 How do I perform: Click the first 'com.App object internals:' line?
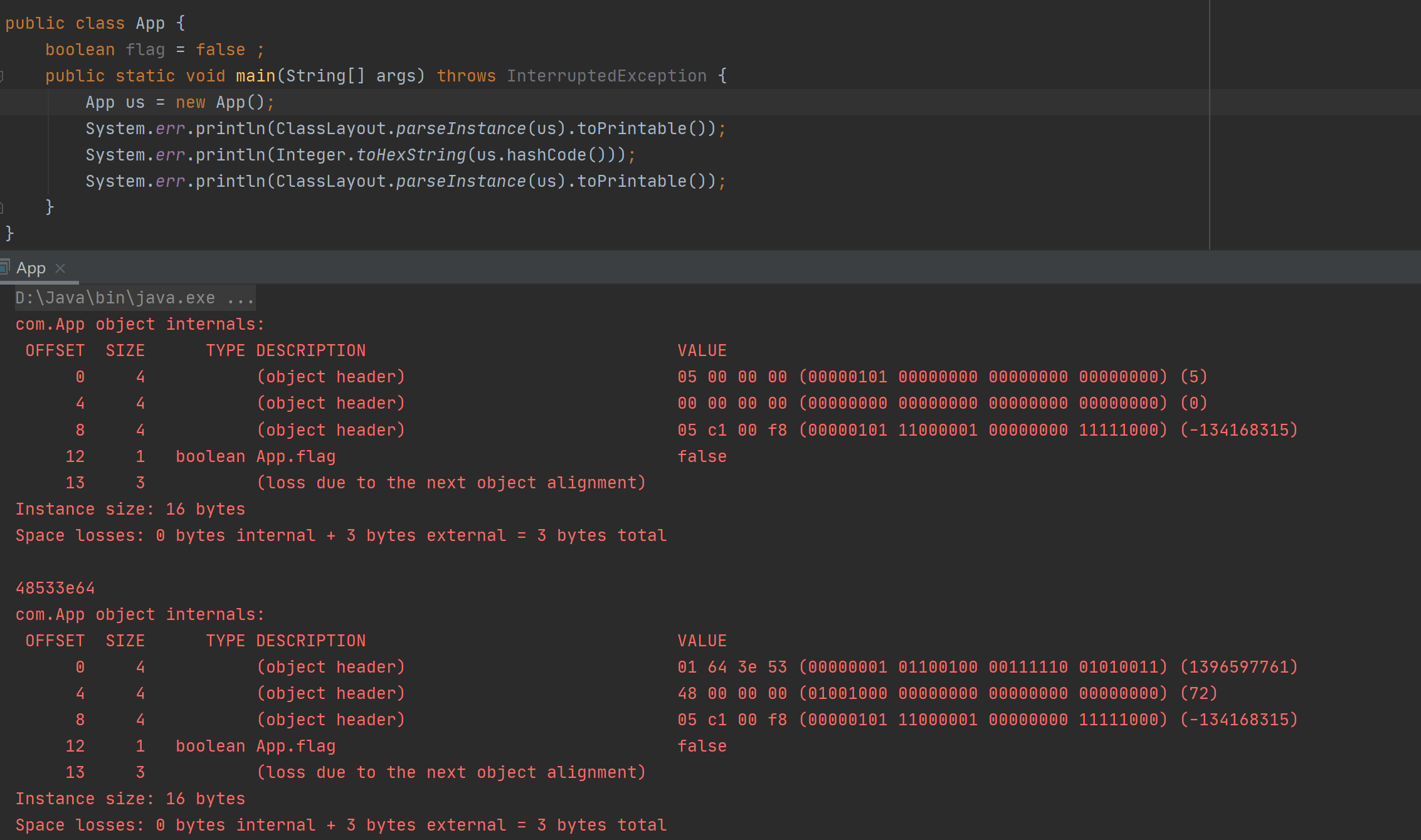tap(140, 324)
